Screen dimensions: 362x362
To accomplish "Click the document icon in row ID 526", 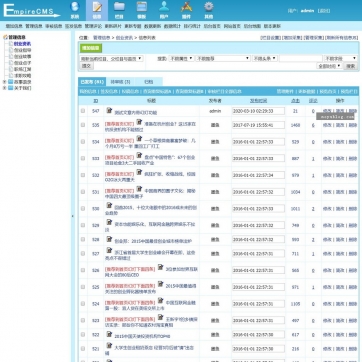I will click(x=160, y=267).
